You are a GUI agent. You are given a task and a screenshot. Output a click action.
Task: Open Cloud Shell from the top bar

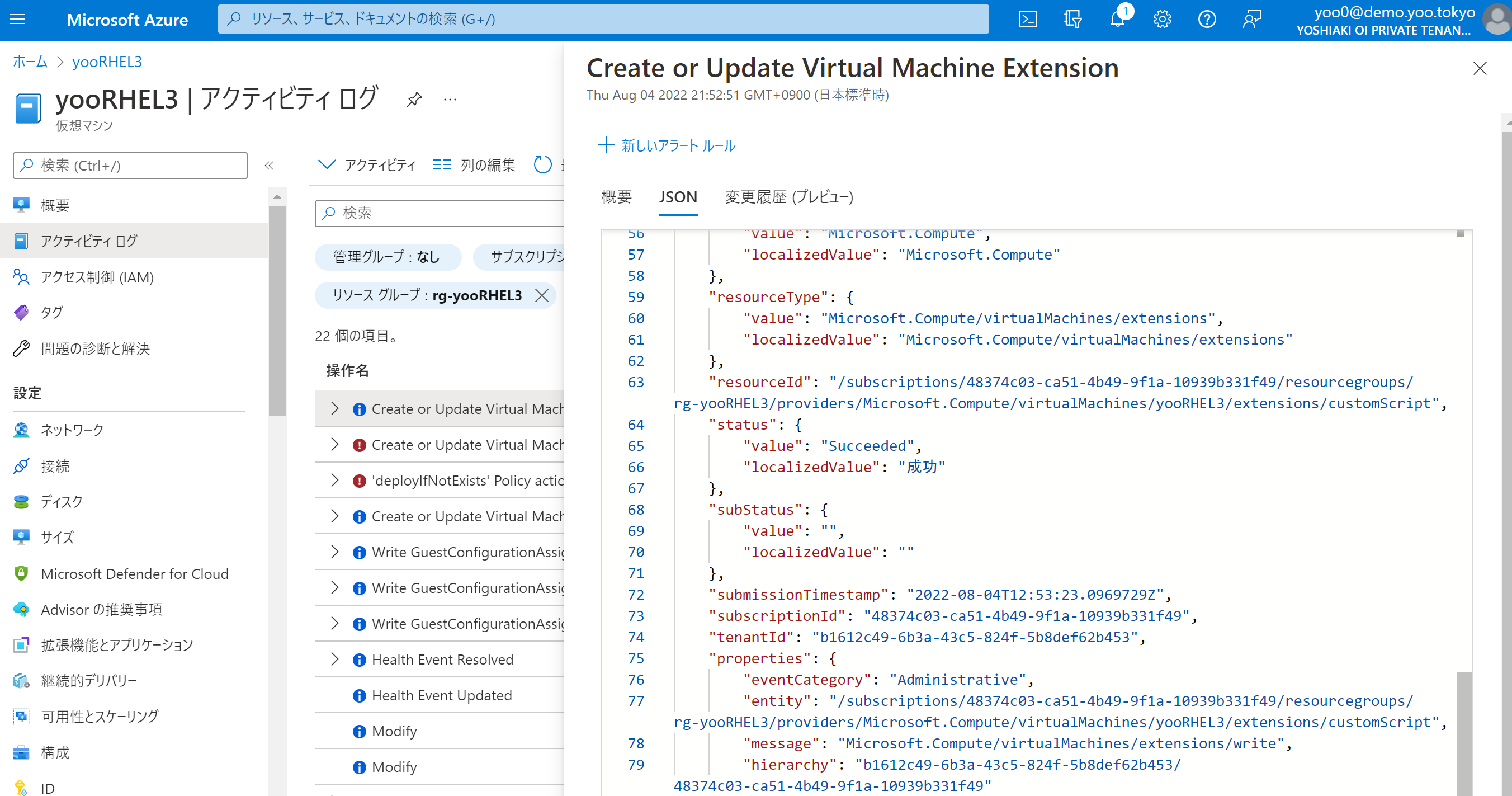point(1028,19)
